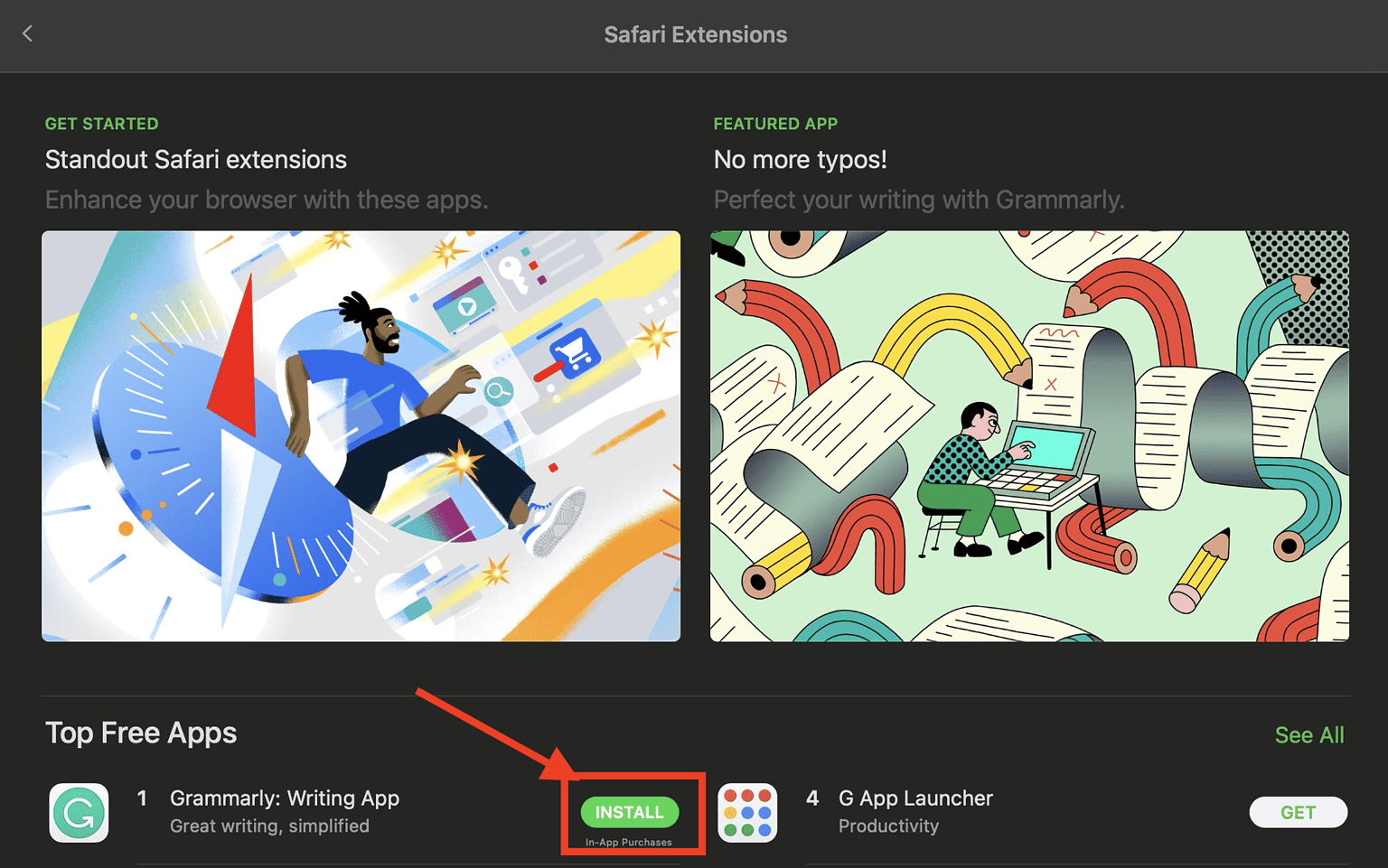The height and width of the screenshot is (868, 1388).
Task: Get the G App Launcher app
Action: coord(1298,812)
